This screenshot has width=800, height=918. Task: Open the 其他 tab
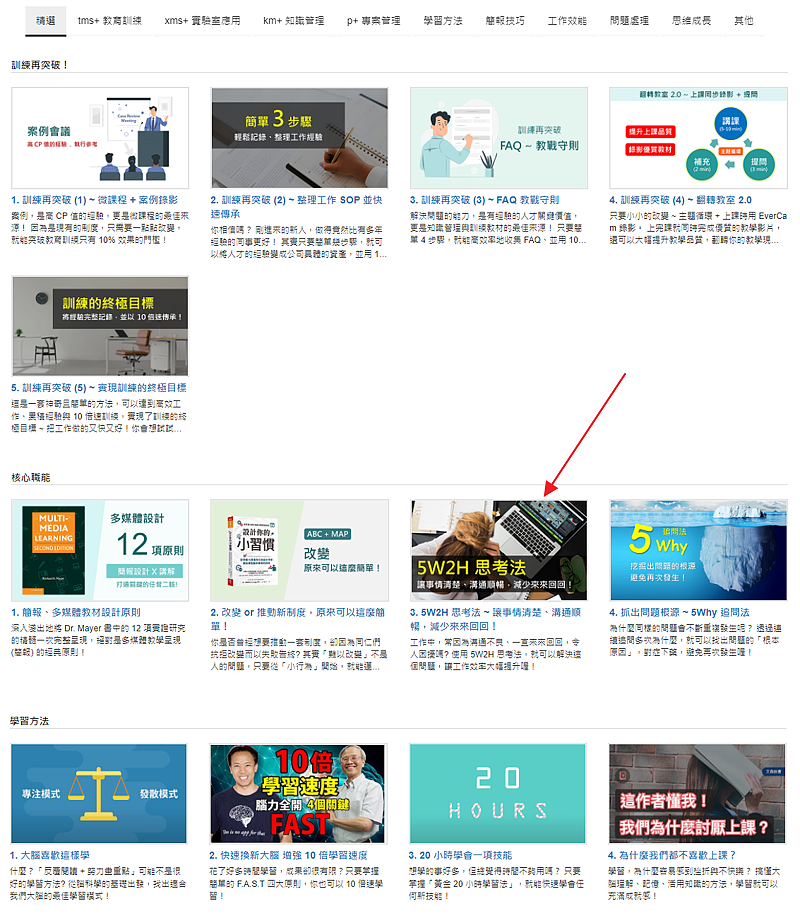pyautogui.click(x=744, y=20)
